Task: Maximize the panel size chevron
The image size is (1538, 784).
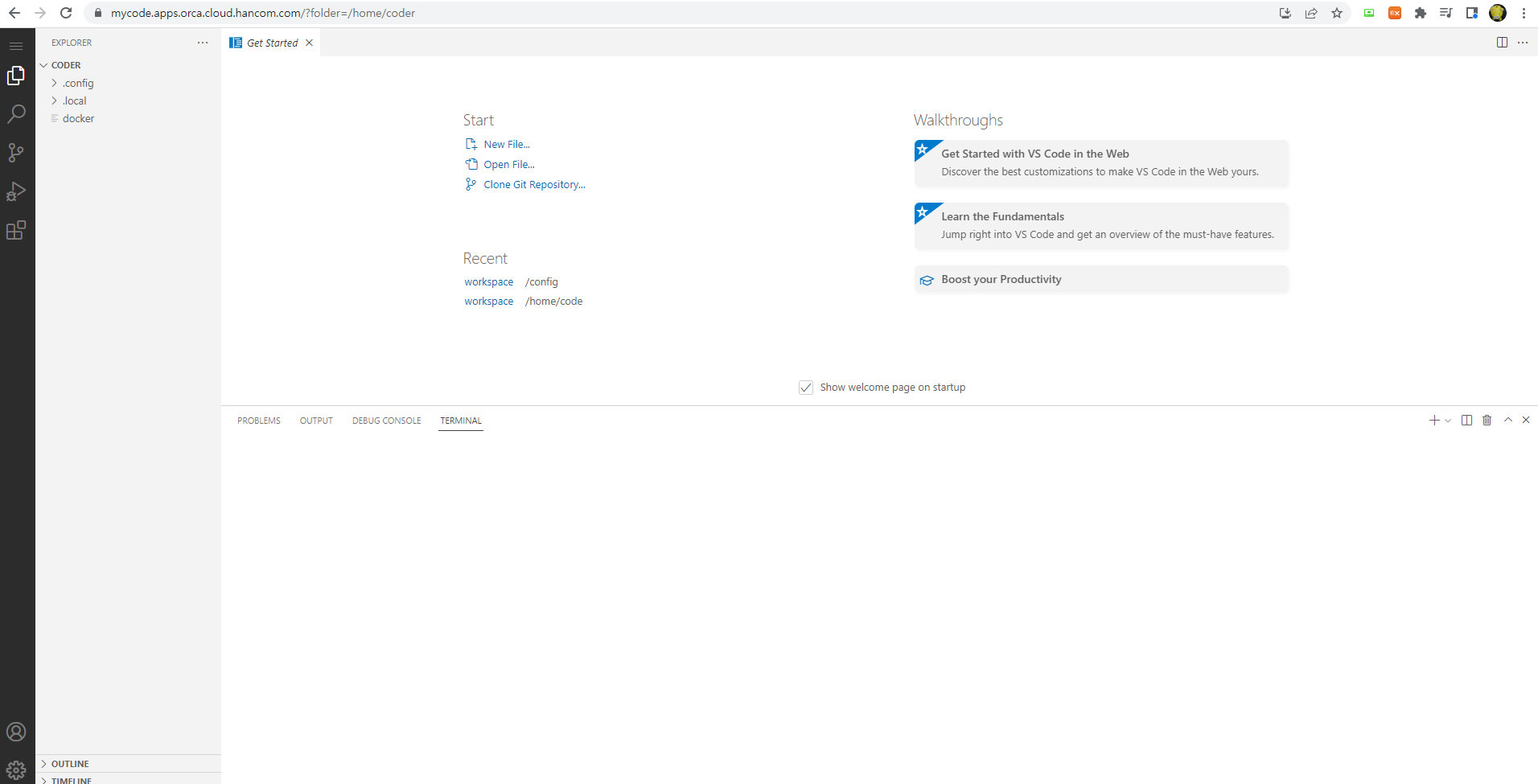Action: [x=1508, y=420]
